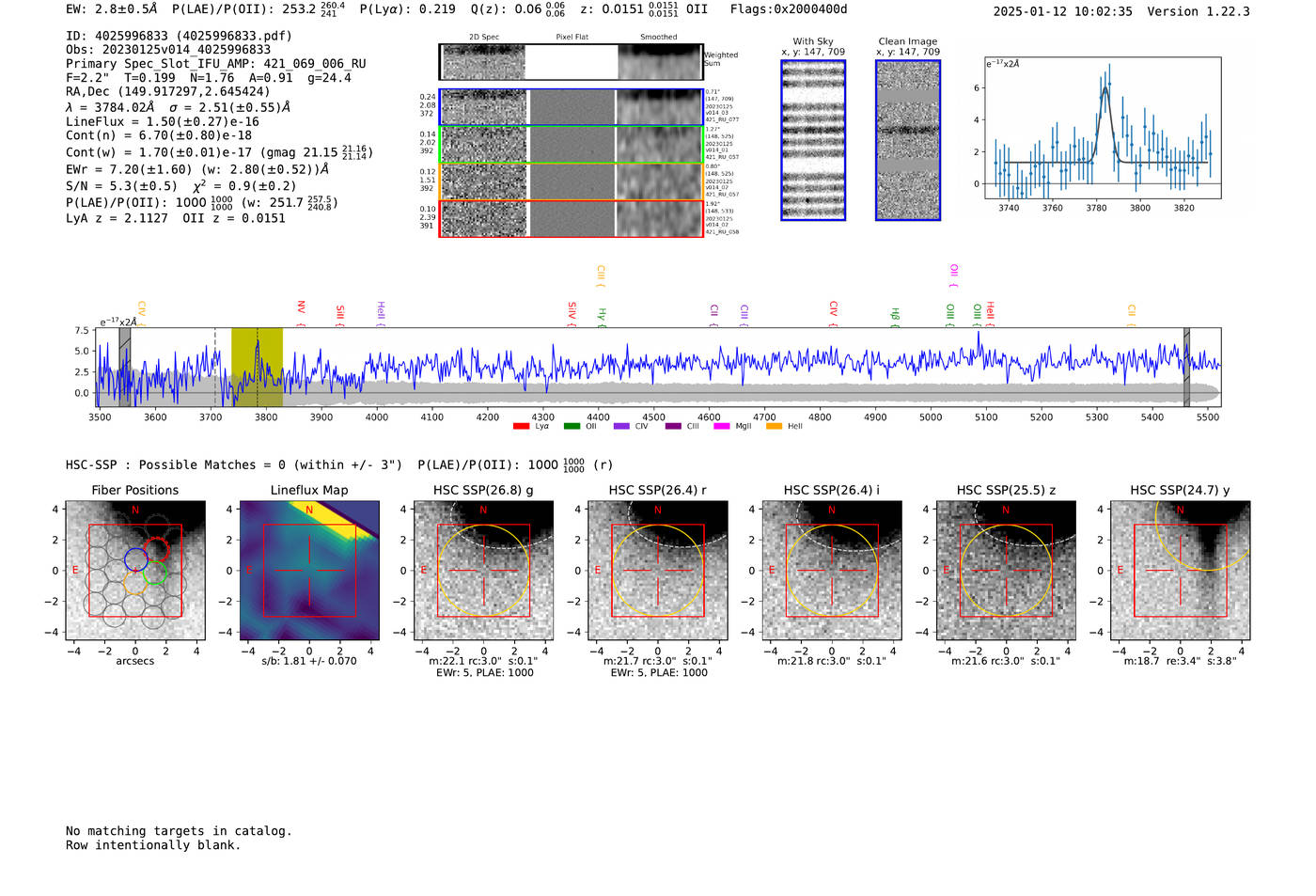The height and width of the screenshot is (896, 1316).
Task: Click the 'LyA z = 2.1127' value
Action: [x=117, y=218]
